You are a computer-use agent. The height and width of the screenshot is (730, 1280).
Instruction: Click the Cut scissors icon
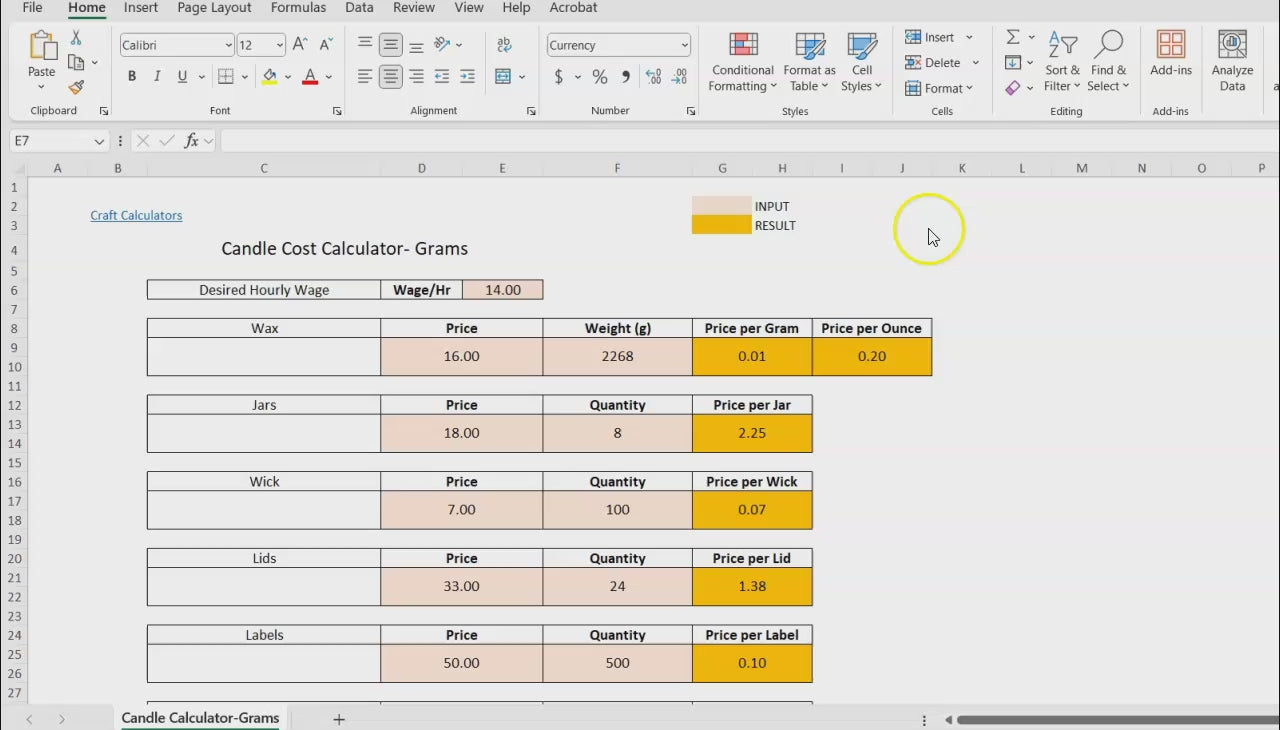click(x=76, y=38)
